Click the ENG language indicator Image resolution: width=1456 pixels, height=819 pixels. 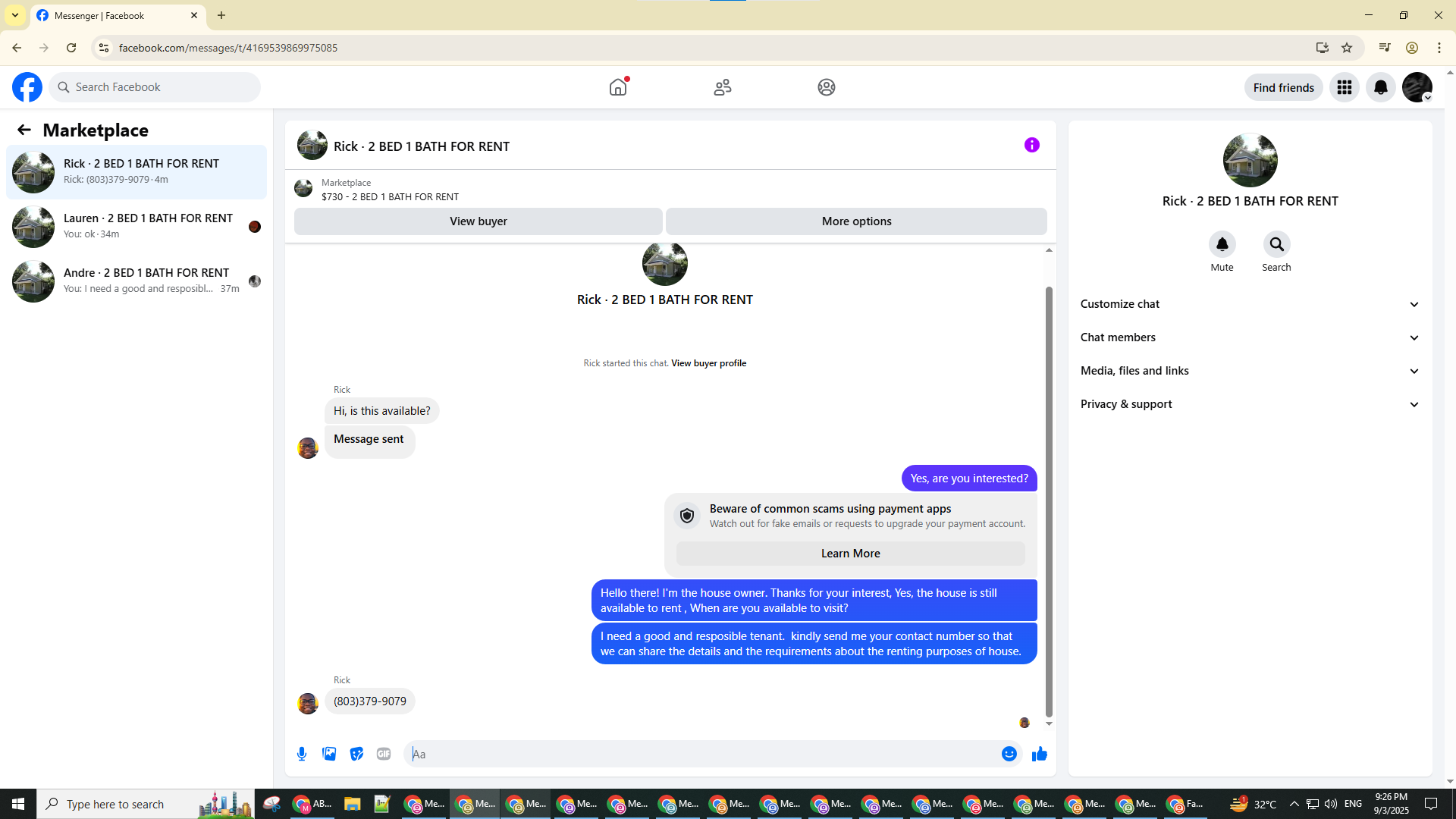[1353, 804]
